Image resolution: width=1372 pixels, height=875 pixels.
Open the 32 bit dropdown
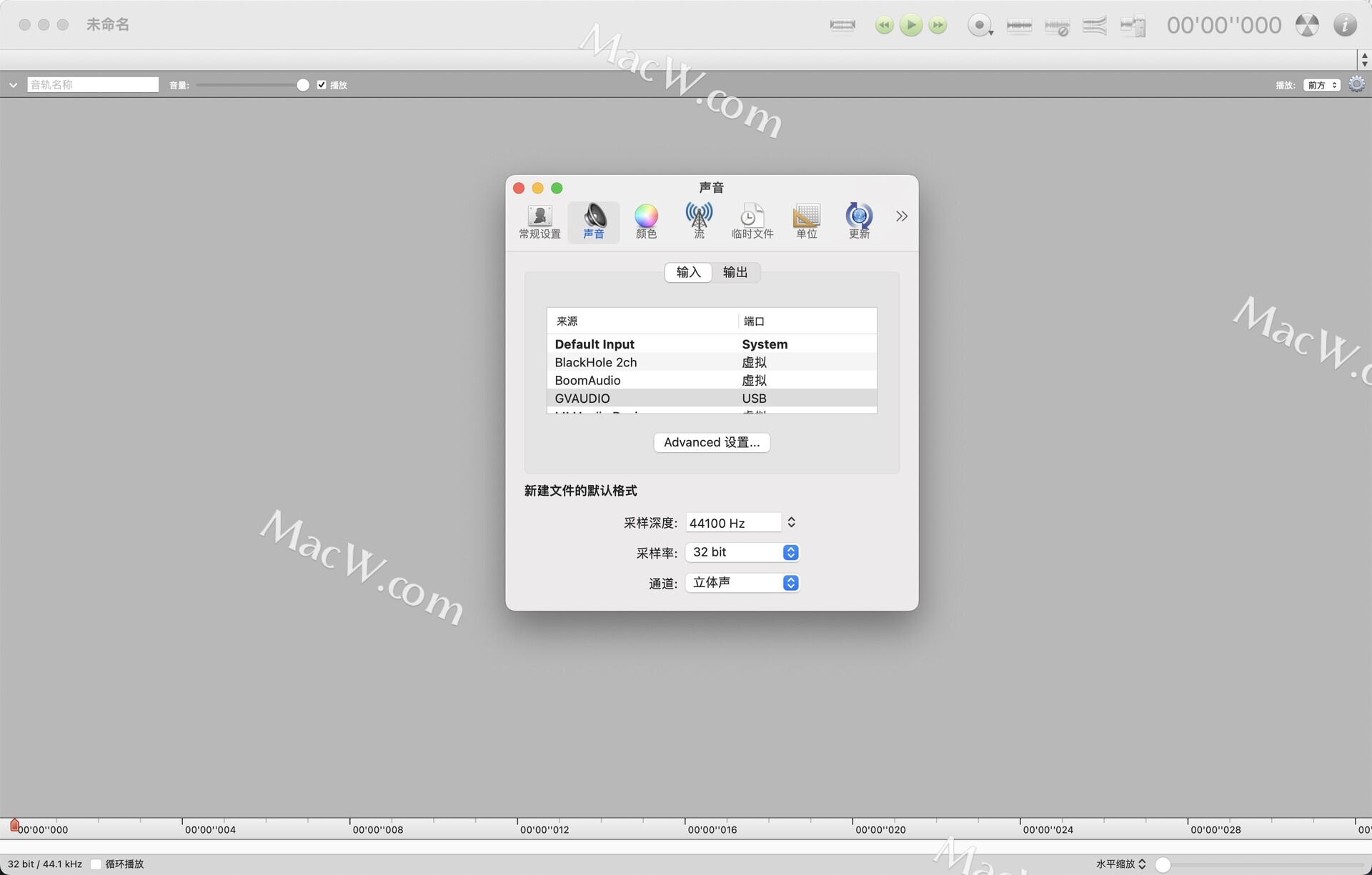point(742,552)
